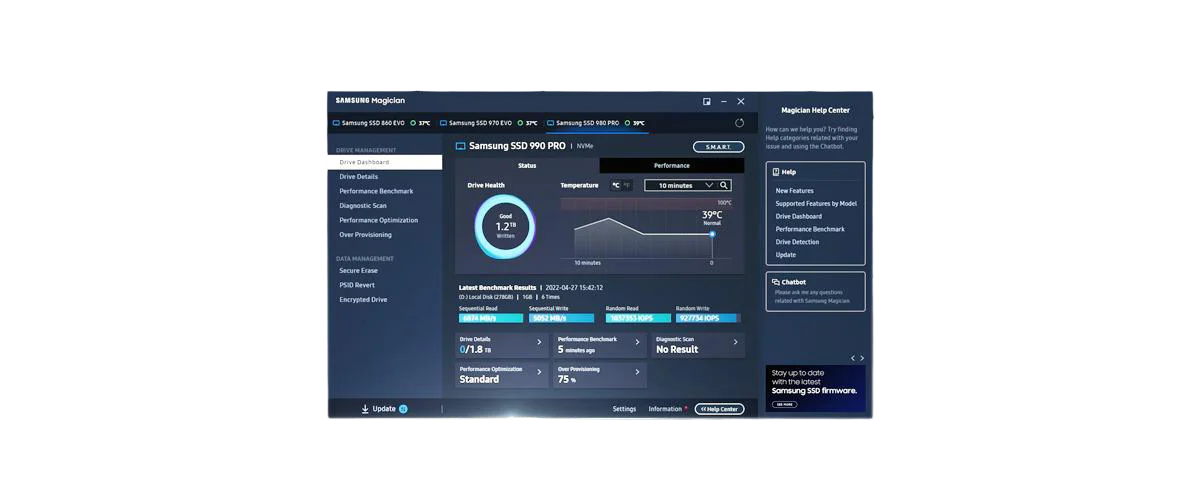This screenshot has height=500, width=1200.
Task: Click the Help book icon
Action: tap(776, 172)
